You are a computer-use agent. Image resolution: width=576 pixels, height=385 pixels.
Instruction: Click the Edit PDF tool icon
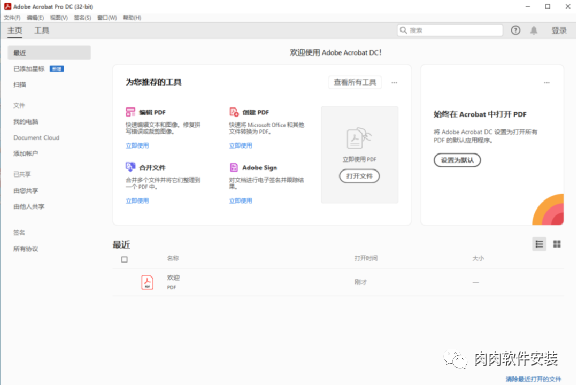point(130,112)
